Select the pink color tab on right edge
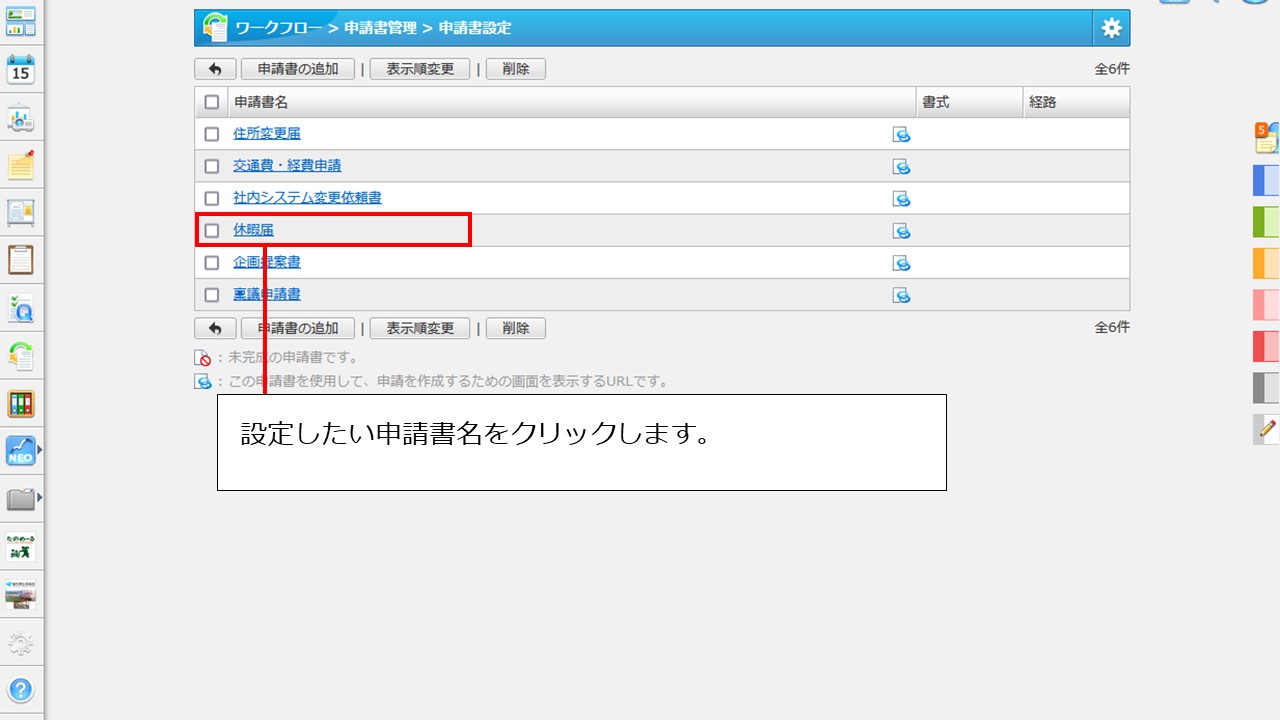1280x720 pixels. (x=1267, y=304)
